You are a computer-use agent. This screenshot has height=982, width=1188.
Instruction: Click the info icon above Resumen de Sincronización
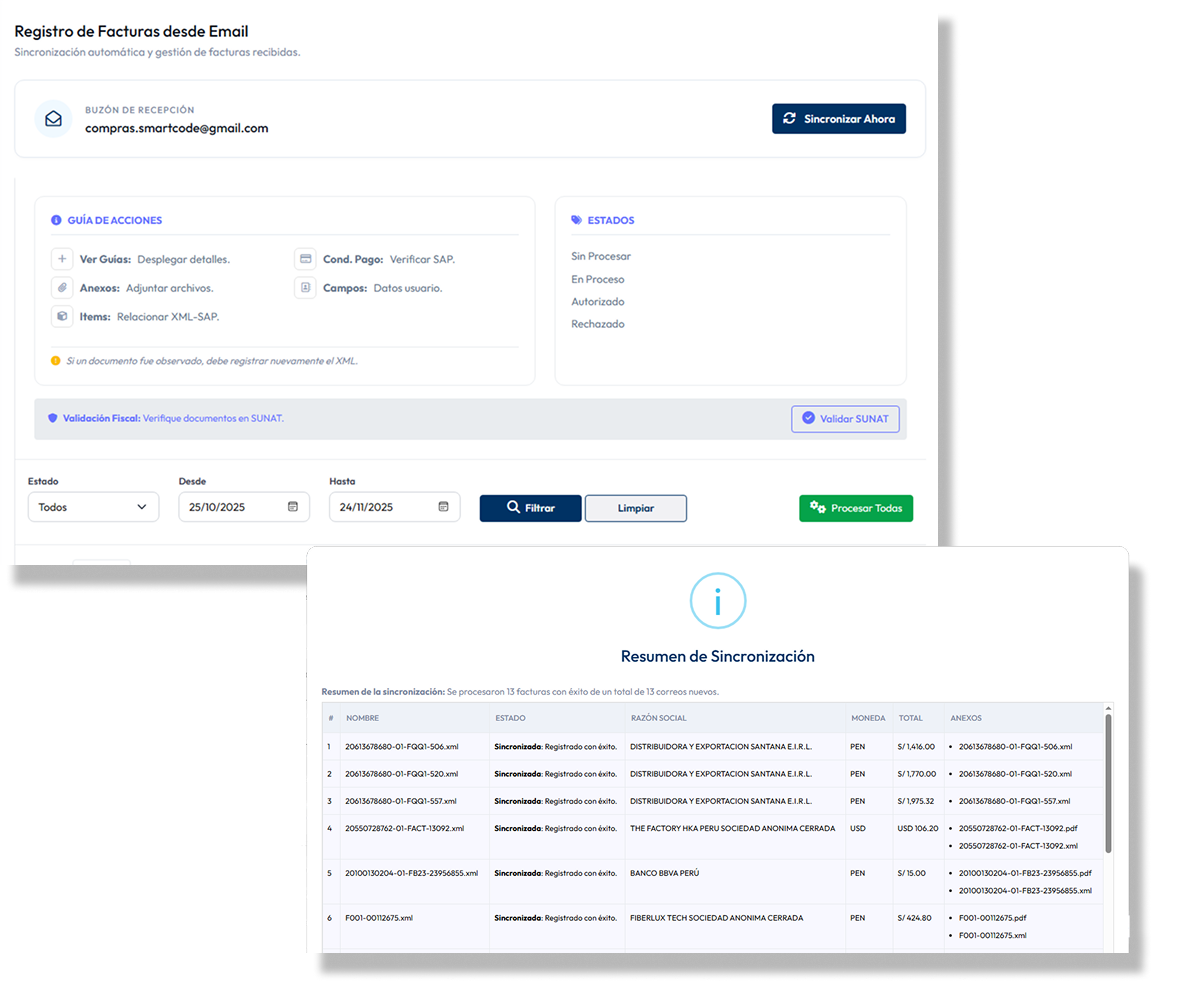(x=717, y=601)
